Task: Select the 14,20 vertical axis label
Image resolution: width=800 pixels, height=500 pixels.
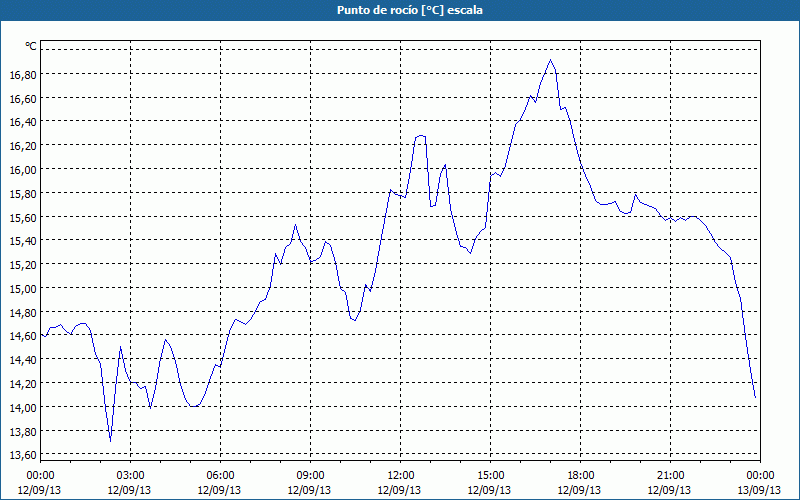Action: tap(23, 383)
